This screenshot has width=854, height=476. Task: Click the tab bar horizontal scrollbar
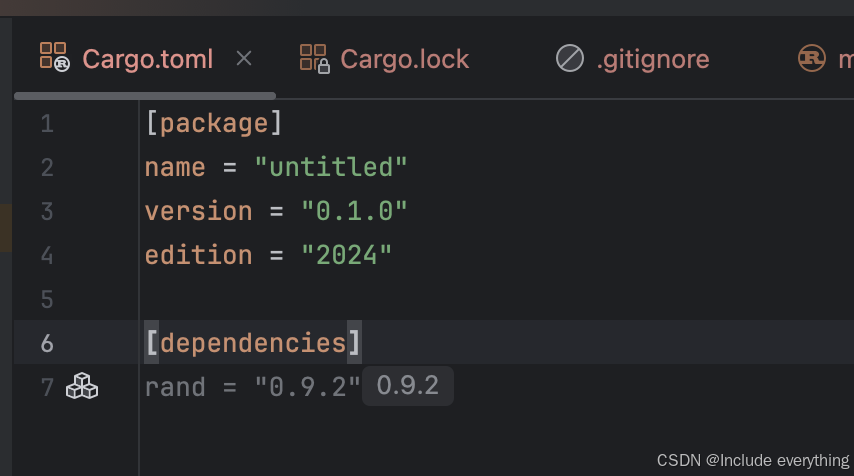click(145, 96)
